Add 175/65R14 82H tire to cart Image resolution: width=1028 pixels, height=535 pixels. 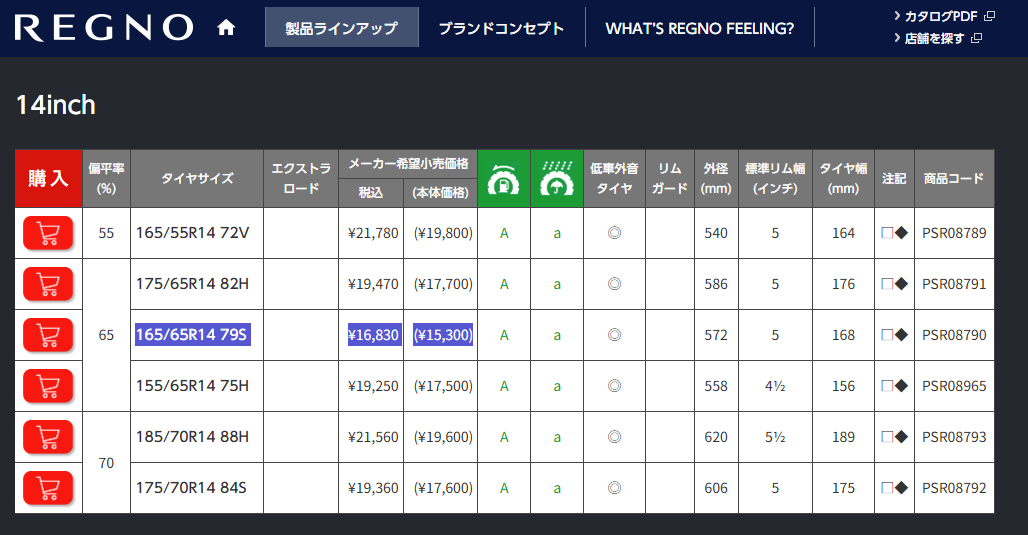(48, 284)
